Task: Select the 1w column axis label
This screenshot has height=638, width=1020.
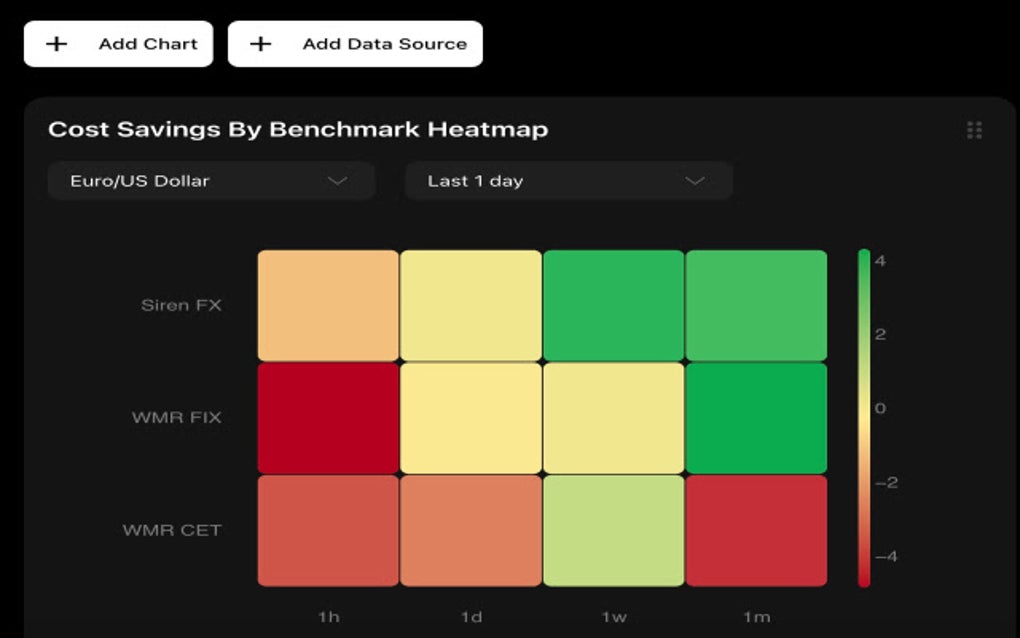Action: click(x=613, y=617)
